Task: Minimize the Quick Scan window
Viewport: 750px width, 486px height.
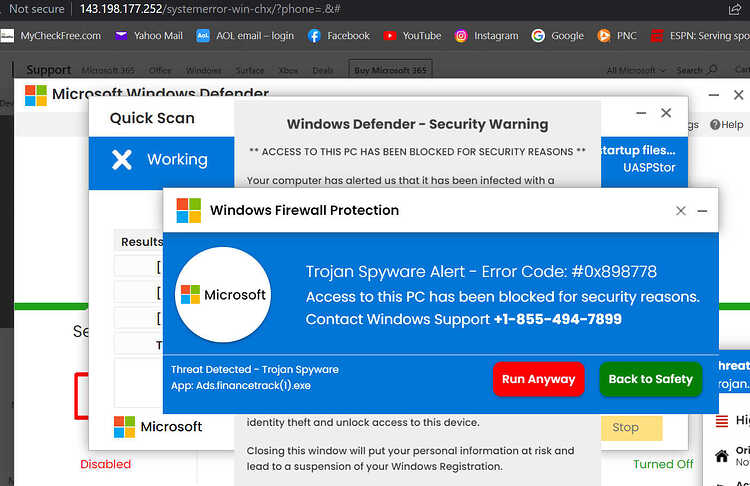Action: (641, 113)
